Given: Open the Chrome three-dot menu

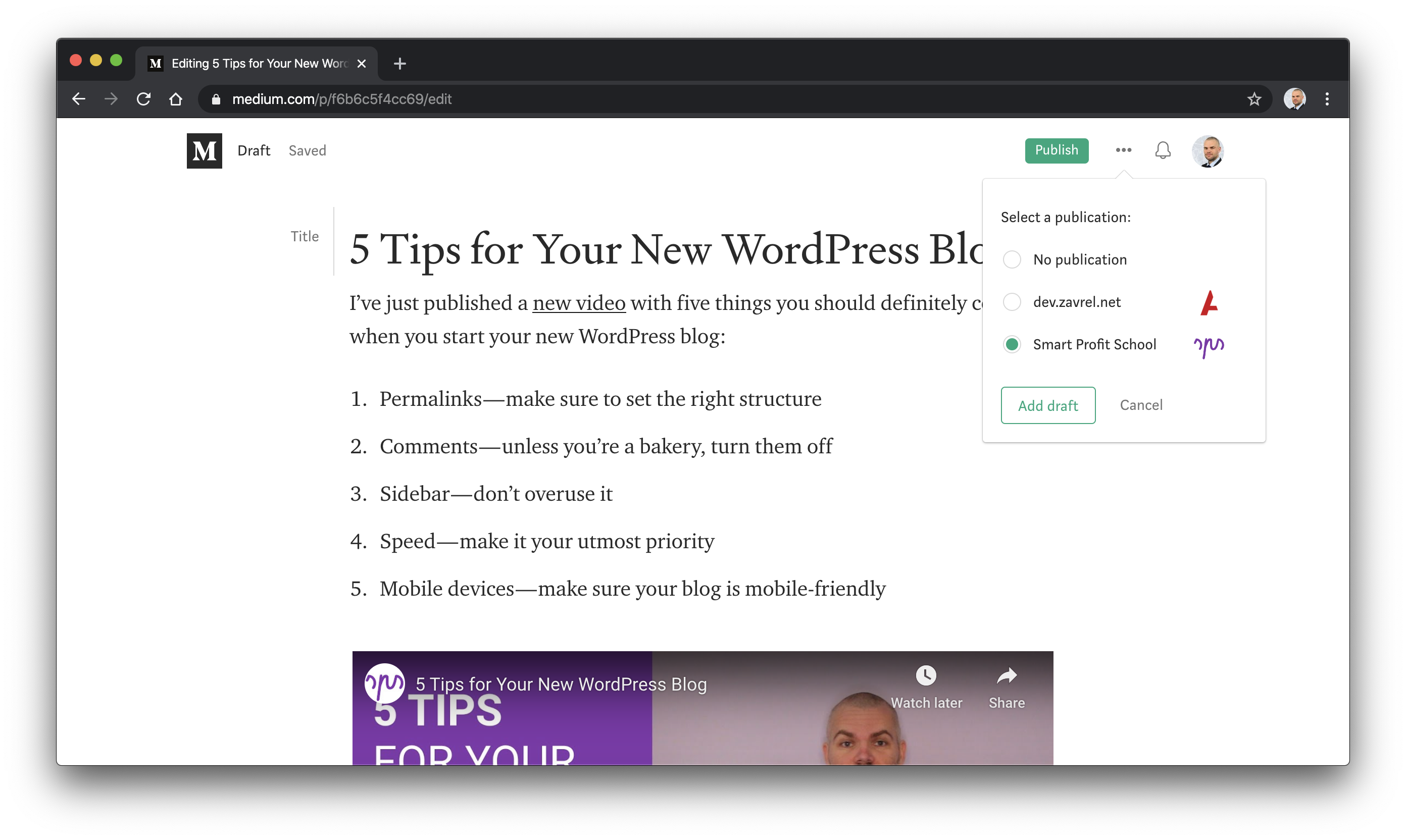Looking at the screenshot, I should pos(1327,99).
